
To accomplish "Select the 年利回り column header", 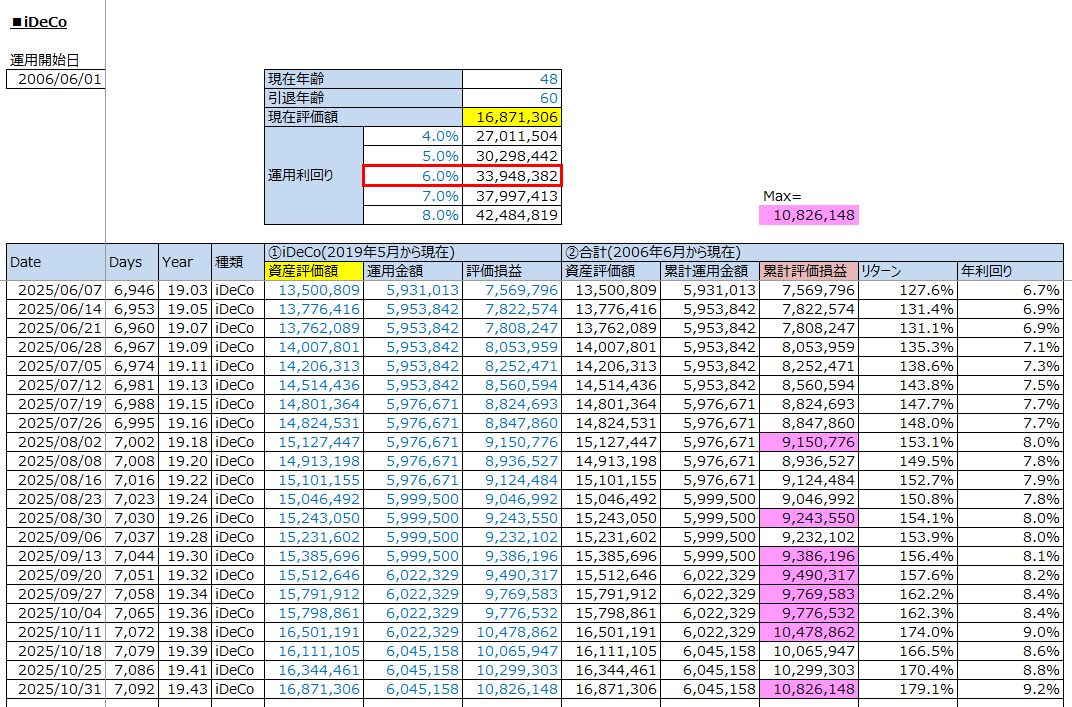I will click(1010, 271).
